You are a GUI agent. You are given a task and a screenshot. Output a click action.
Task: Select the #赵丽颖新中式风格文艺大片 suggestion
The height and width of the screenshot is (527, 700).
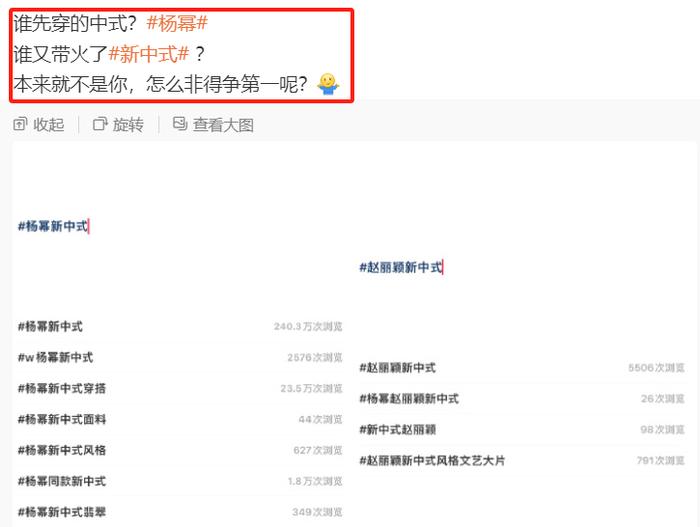[x=522, y=460]
